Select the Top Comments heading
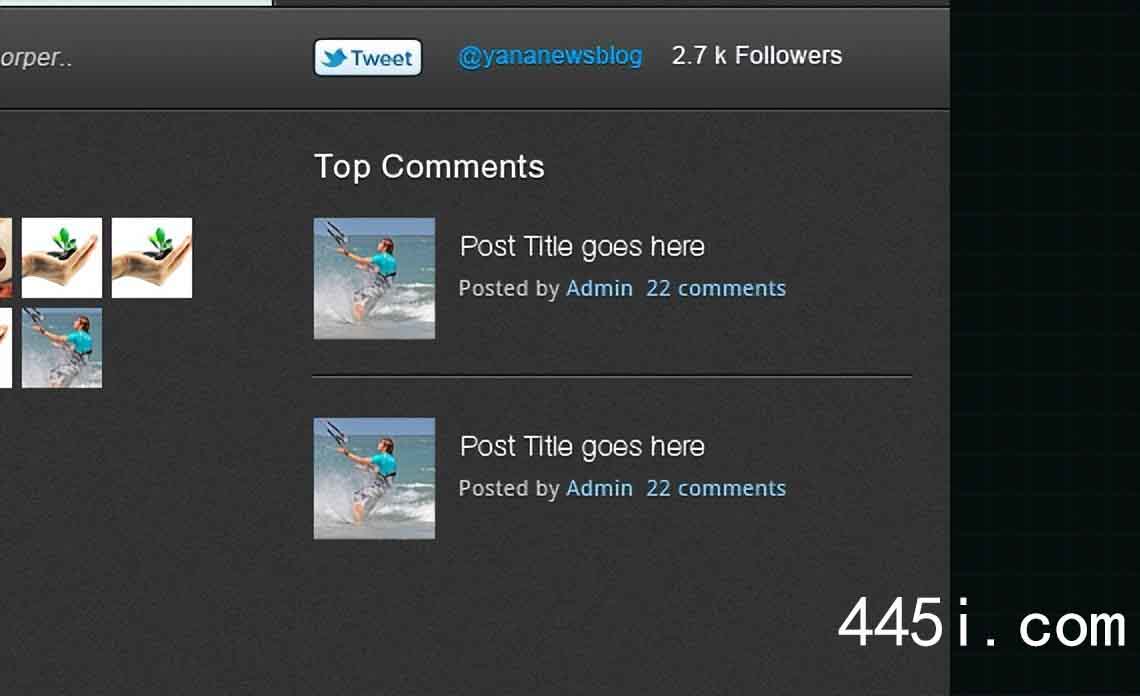This screenshot has height=696, width=1140. click(x=429, y=167)
